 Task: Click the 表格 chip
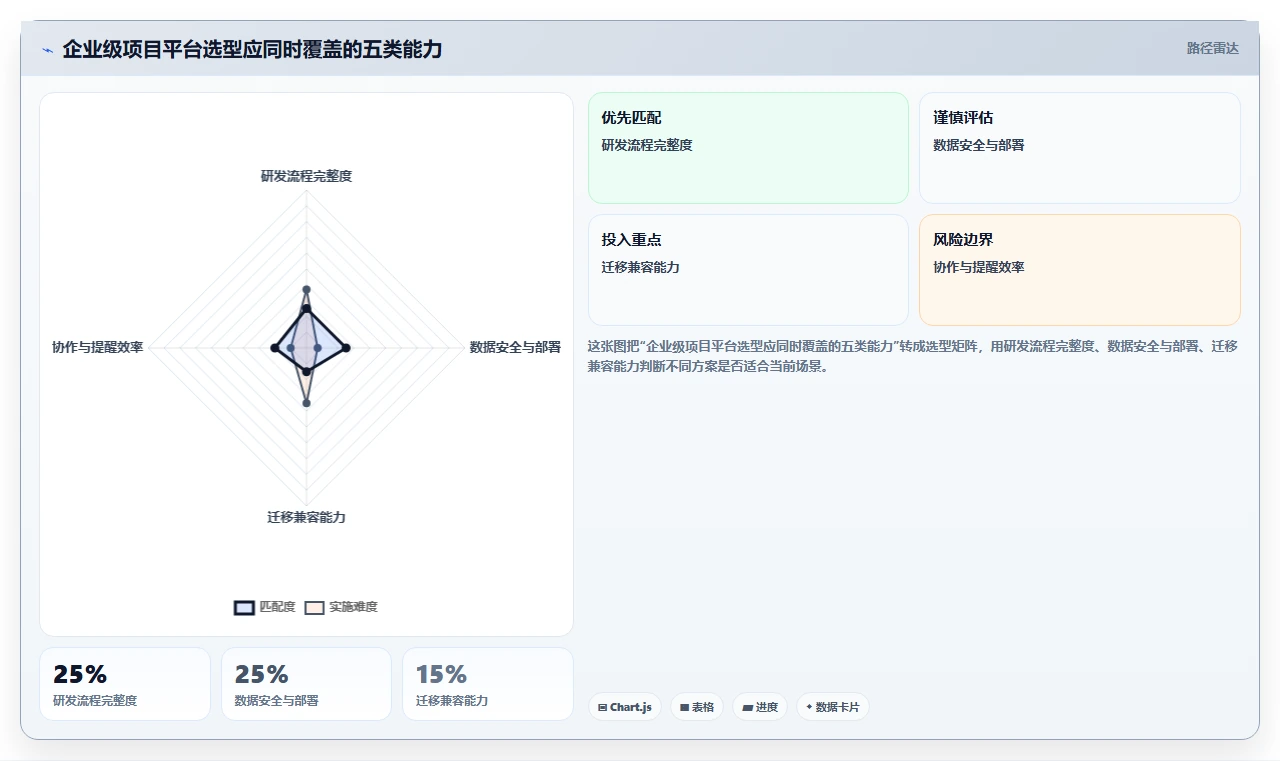tap(697, 707)
